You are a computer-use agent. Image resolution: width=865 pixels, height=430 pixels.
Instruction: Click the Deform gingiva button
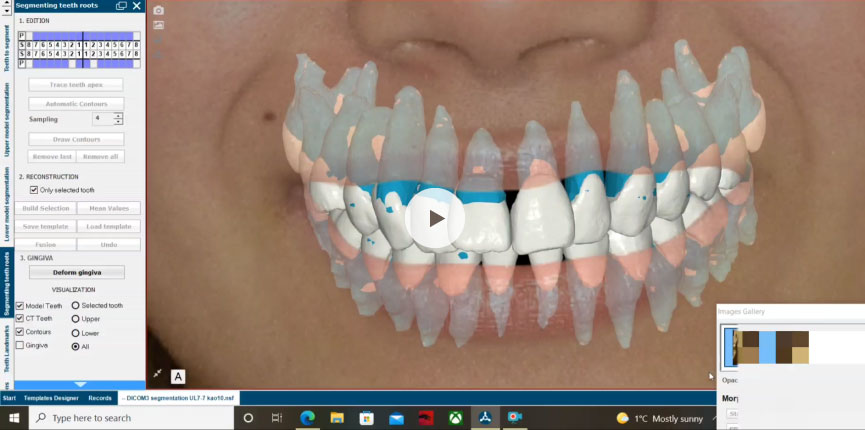(77, 272)
